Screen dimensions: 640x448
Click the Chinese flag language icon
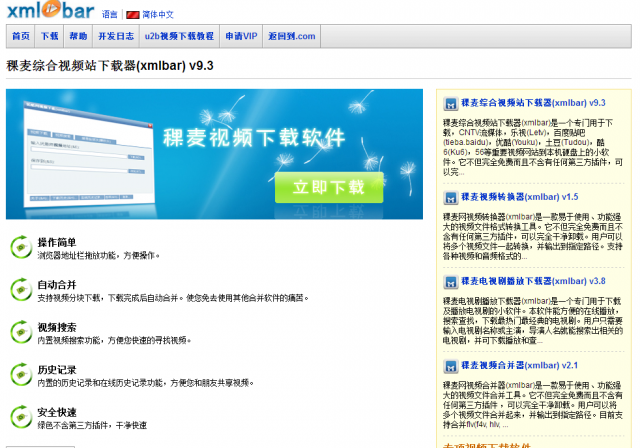[x=133, y=15]
